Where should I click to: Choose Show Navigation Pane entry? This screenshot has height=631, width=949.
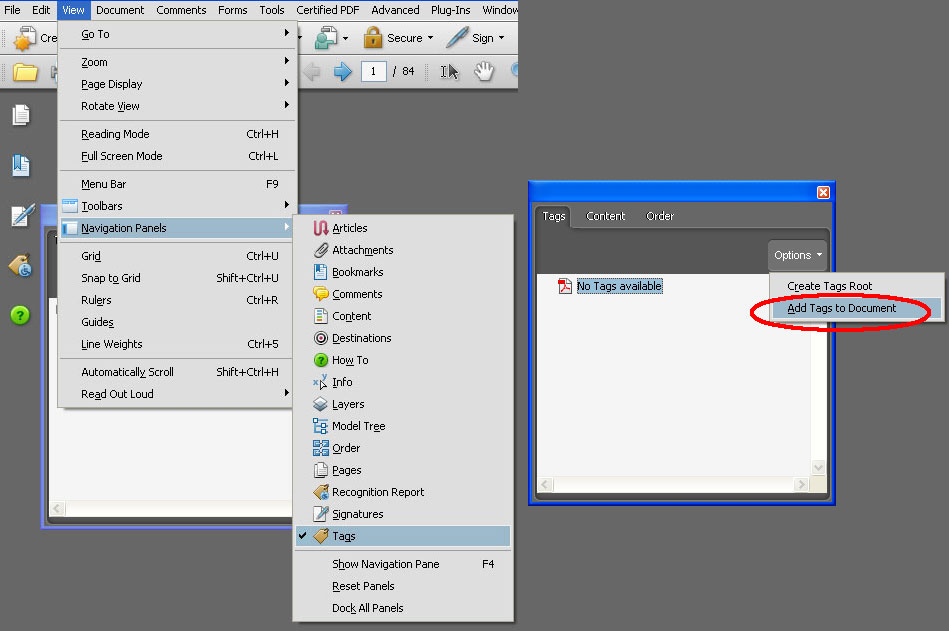click(402, 564)
